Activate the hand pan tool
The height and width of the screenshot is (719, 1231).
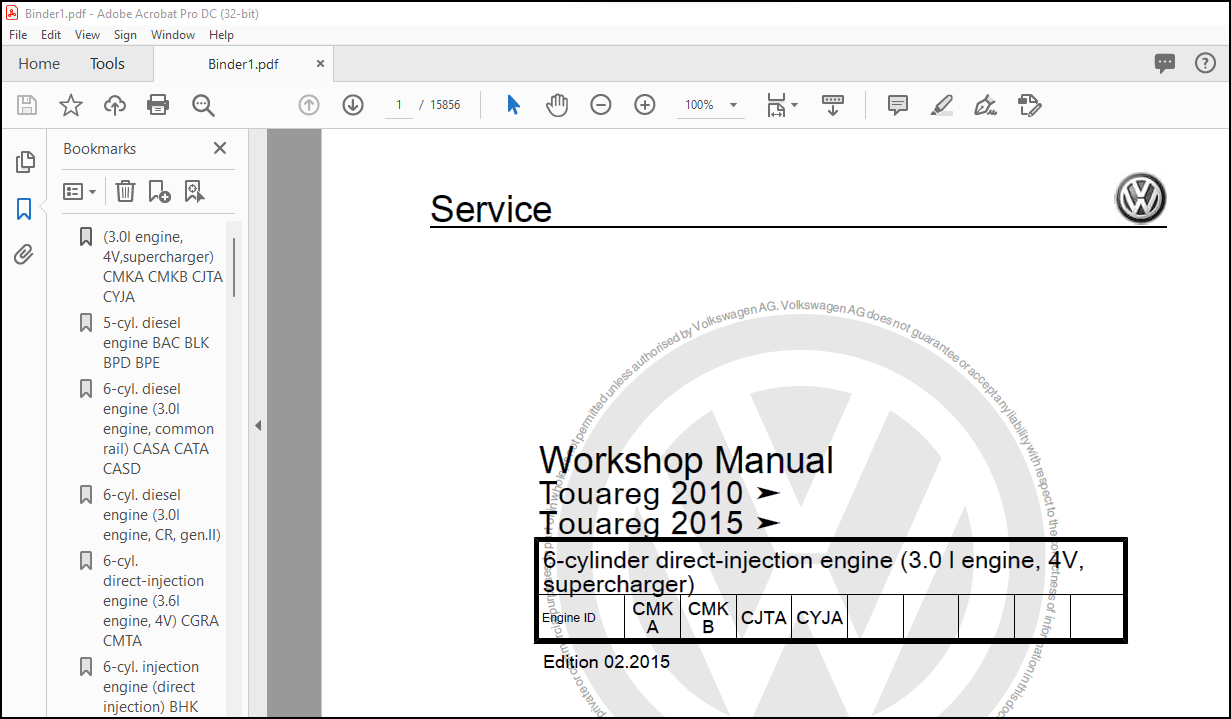[557, 105]
